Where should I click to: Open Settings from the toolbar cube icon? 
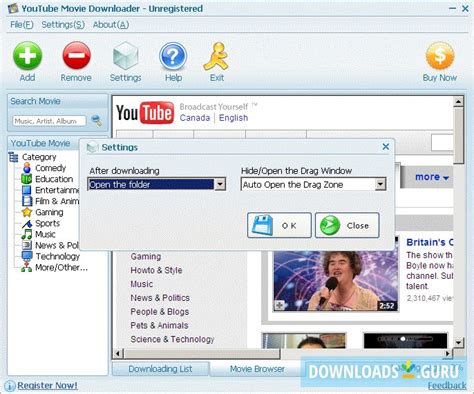pyautogui.click(x=126, y=56)
